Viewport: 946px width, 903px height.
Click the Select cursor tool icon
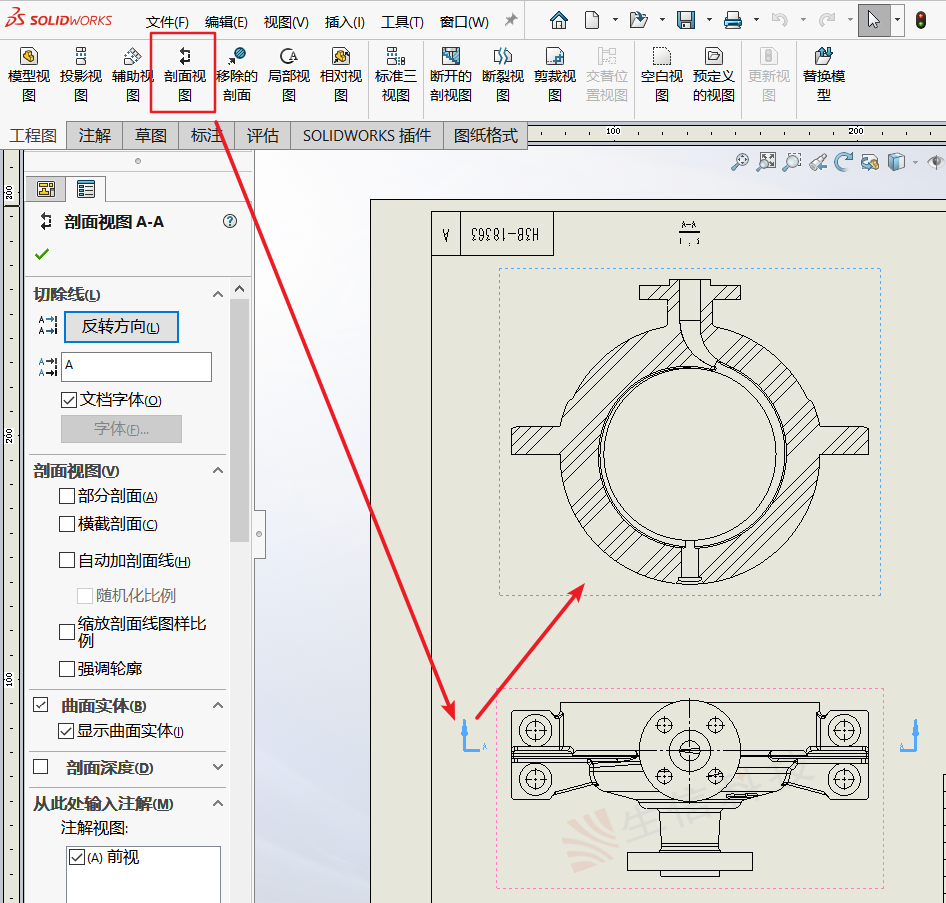pyautogui.click(x=874, y=20)
